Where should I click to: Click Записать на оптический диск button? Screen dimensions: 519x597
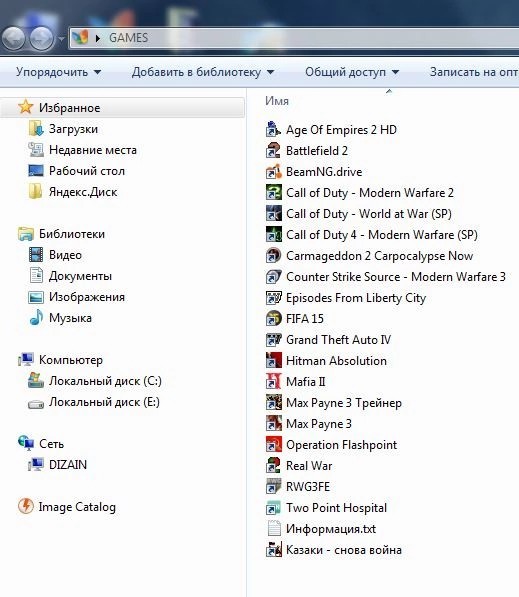[474, 72]
